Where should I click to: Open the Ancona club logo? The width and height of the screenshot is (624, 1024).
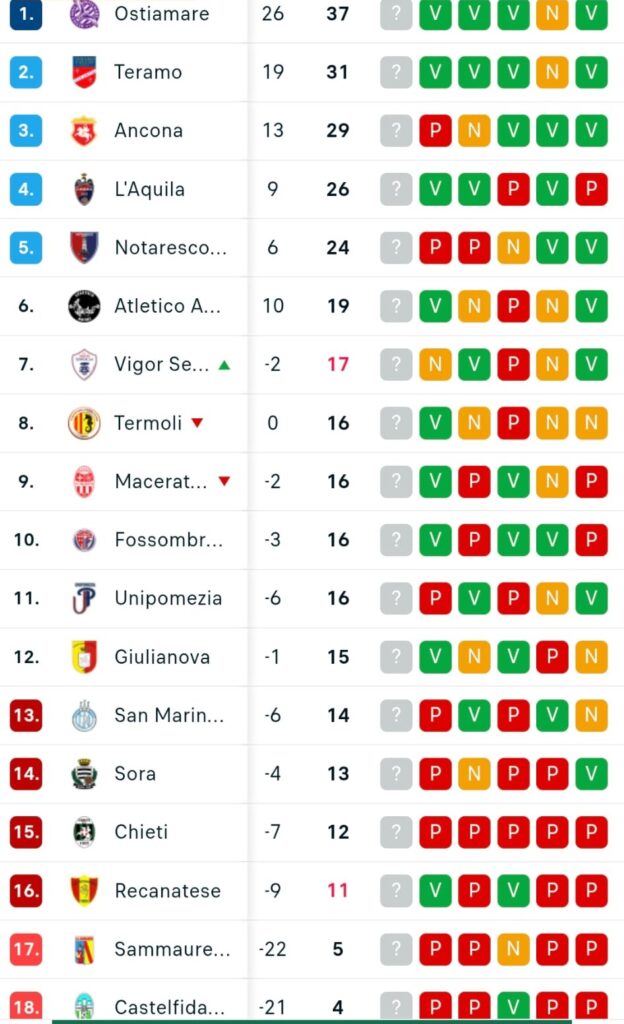tap(84, 131)
